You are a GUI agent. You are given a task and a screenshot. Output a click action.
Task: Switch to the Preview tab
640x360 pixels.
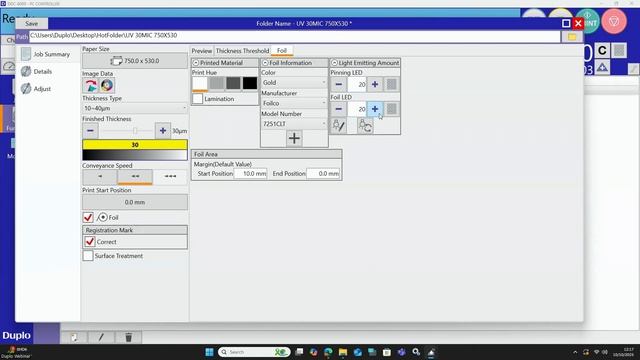202,51
